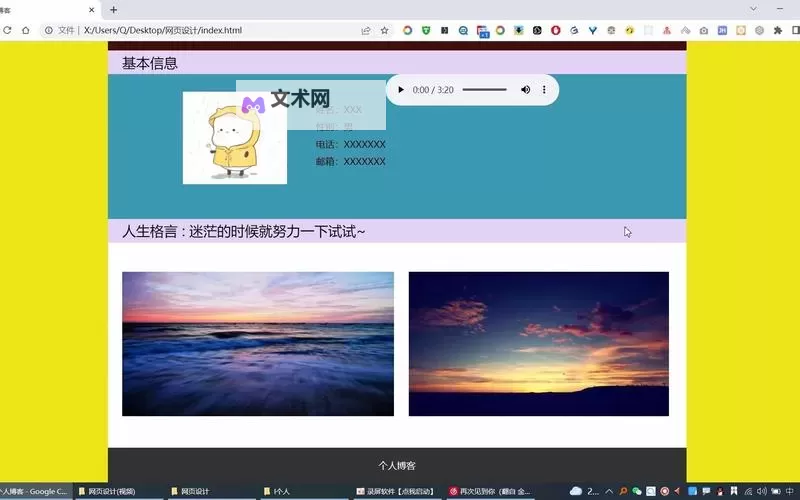Expand the hidden system tray icons

[x=609, y=491]
